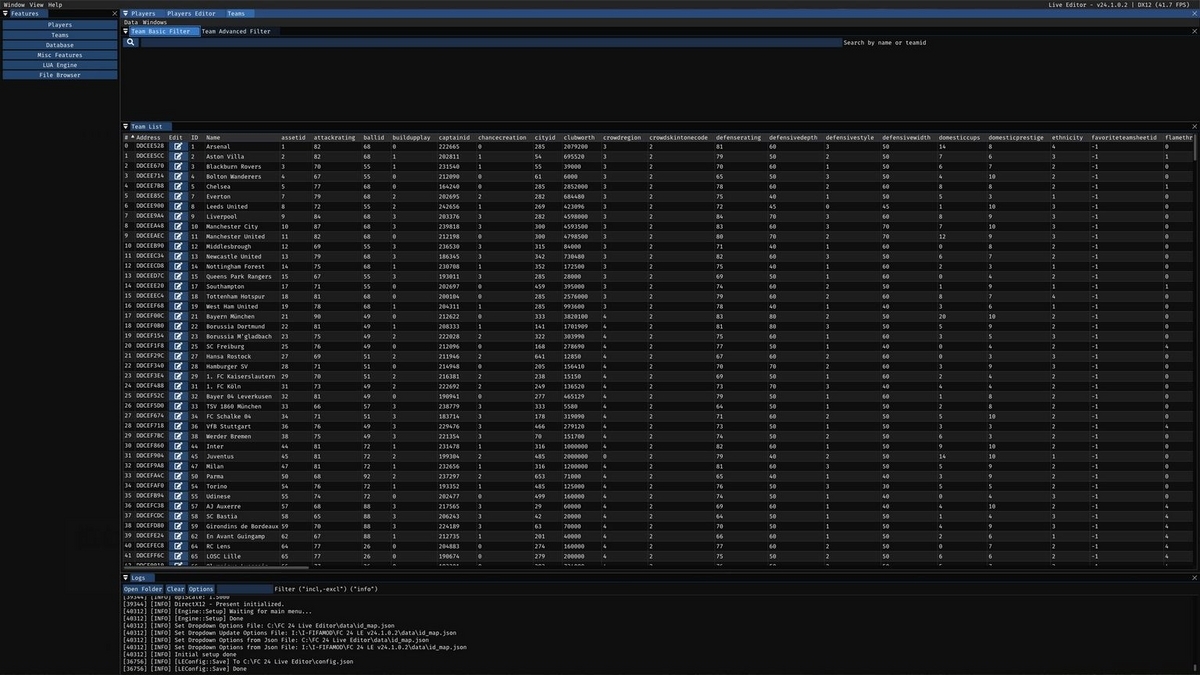Open edit icon for Chelsea row
Viewport: 1200px width, 675px height.
178,187
